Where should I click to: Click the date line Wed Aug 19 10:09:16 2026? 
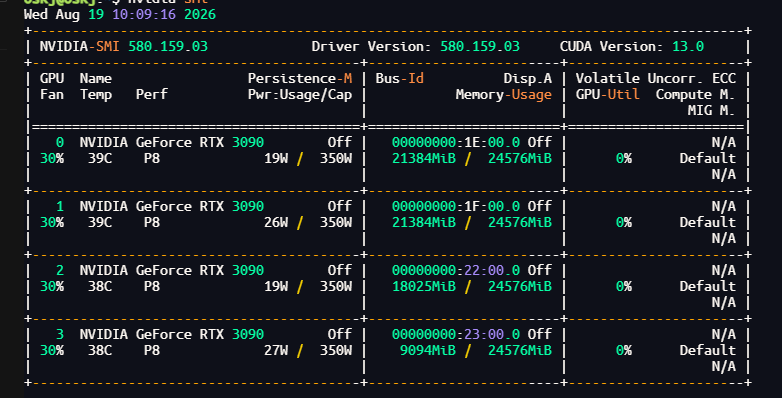(120, 14)
